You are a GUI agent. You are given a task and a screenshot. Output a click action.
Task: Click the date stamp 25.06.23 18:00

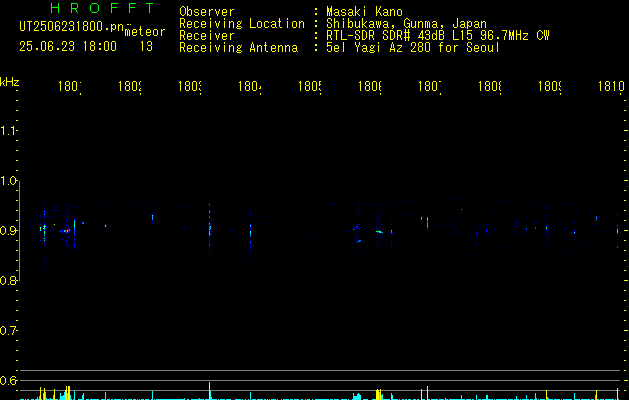click(x=68, y=47)
